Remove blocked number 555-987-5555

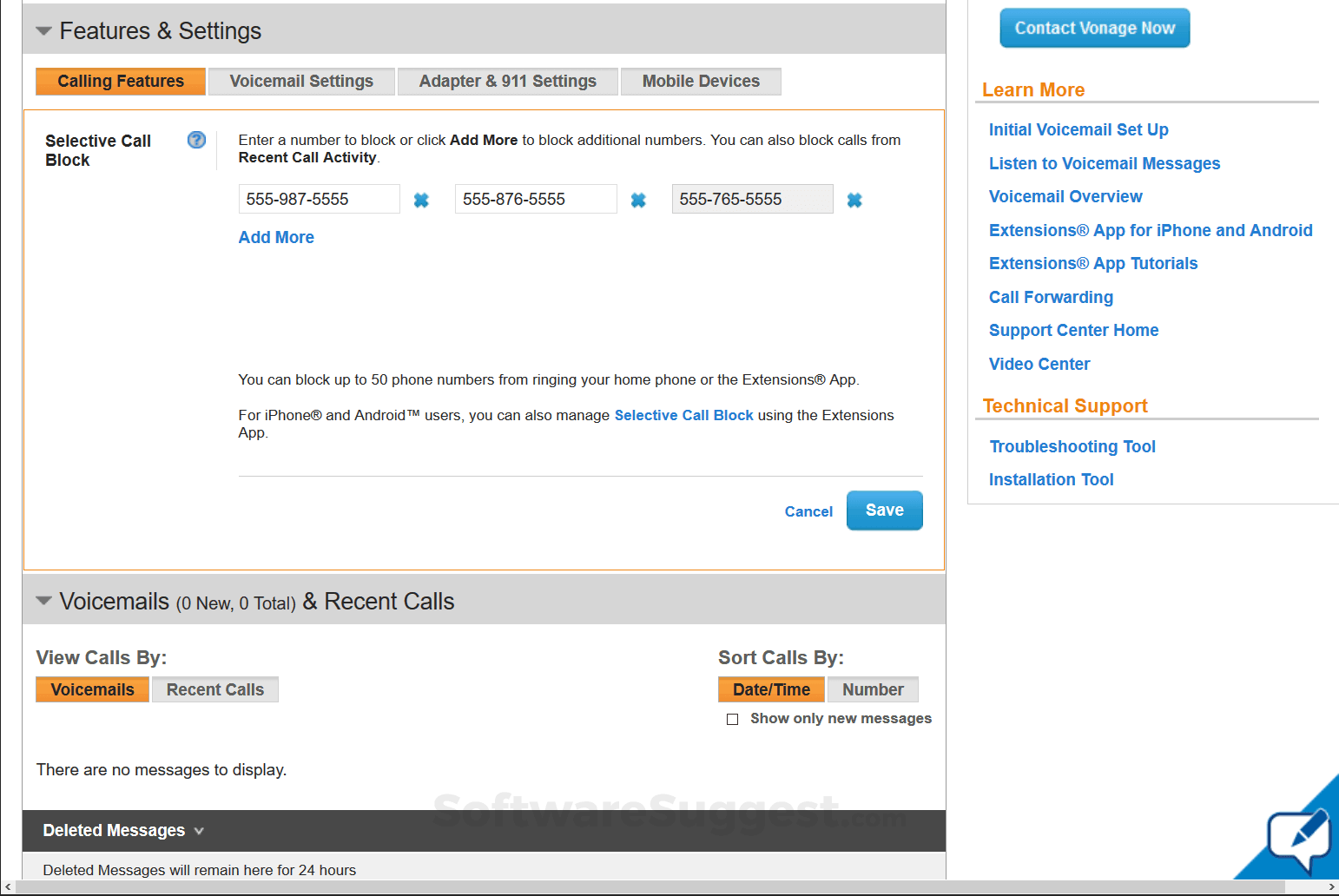tap(421, 199)
